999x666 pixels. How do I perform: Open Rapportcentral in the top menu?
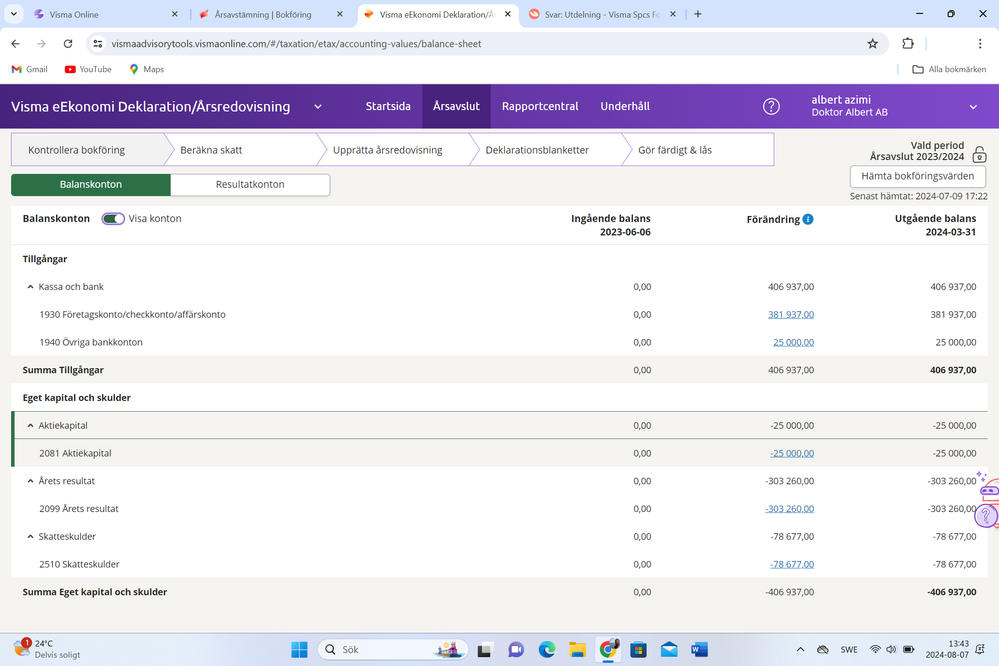click(x=540, y=106)
